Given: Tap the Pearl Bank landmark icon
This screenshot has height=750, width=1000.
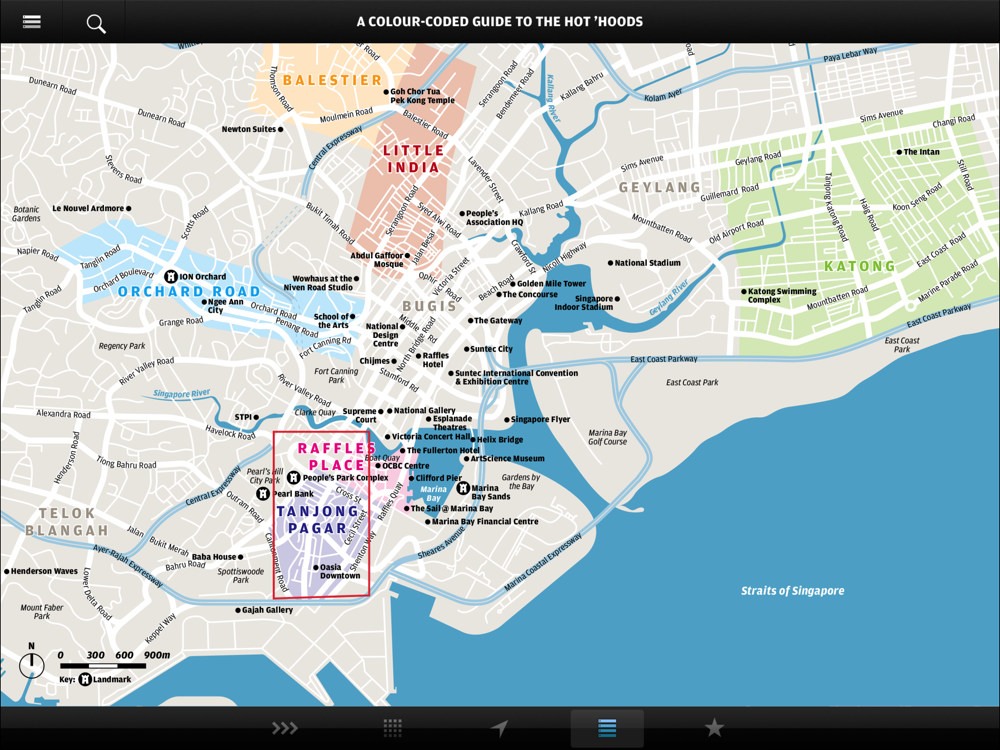Looking at the screenshot, I should (x=262, y=494).
